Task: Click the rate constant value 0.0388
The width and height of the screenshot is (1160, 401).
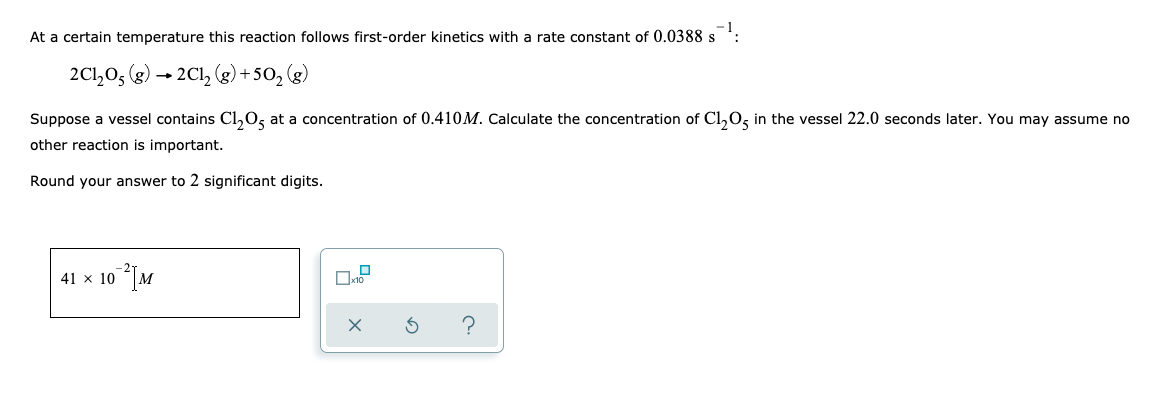Action: coord(678,37)
